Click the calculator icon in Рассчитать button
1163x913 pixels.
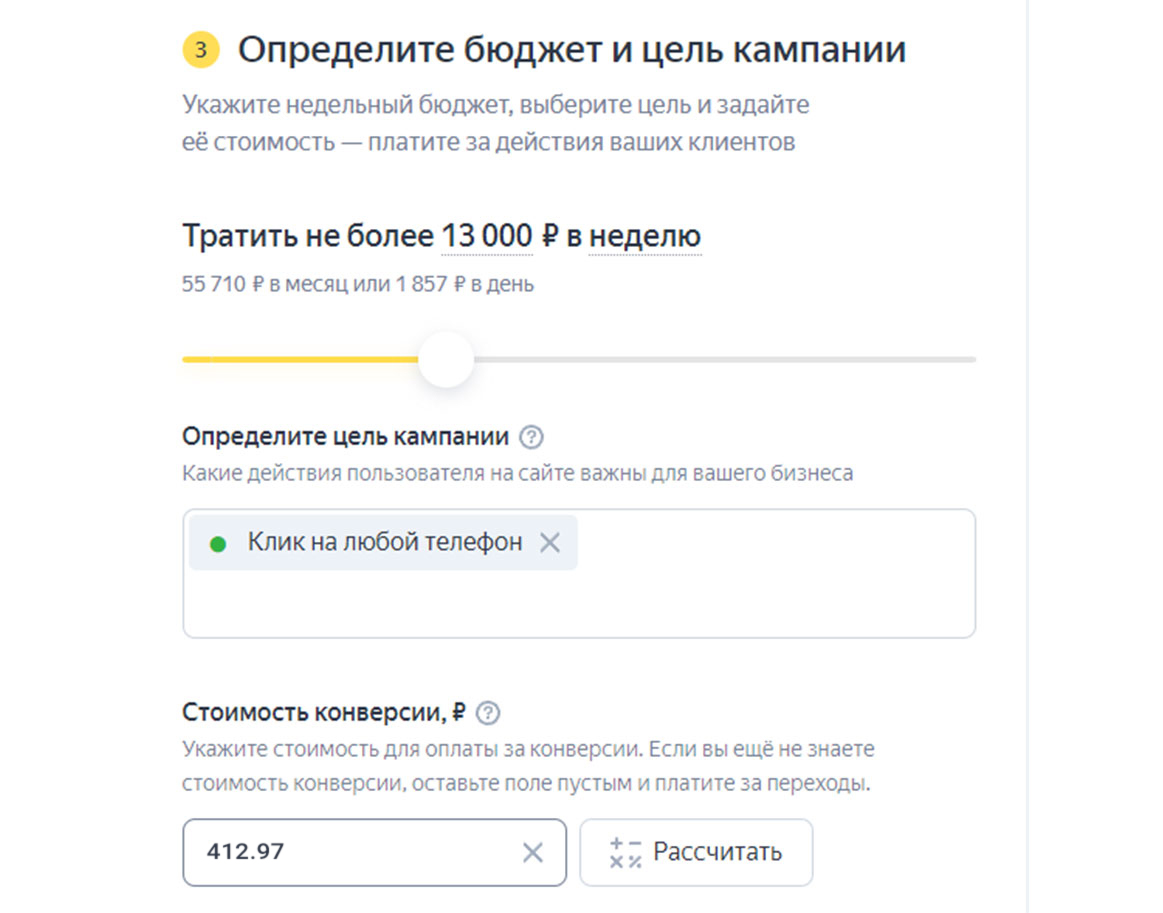coord(625,852)
